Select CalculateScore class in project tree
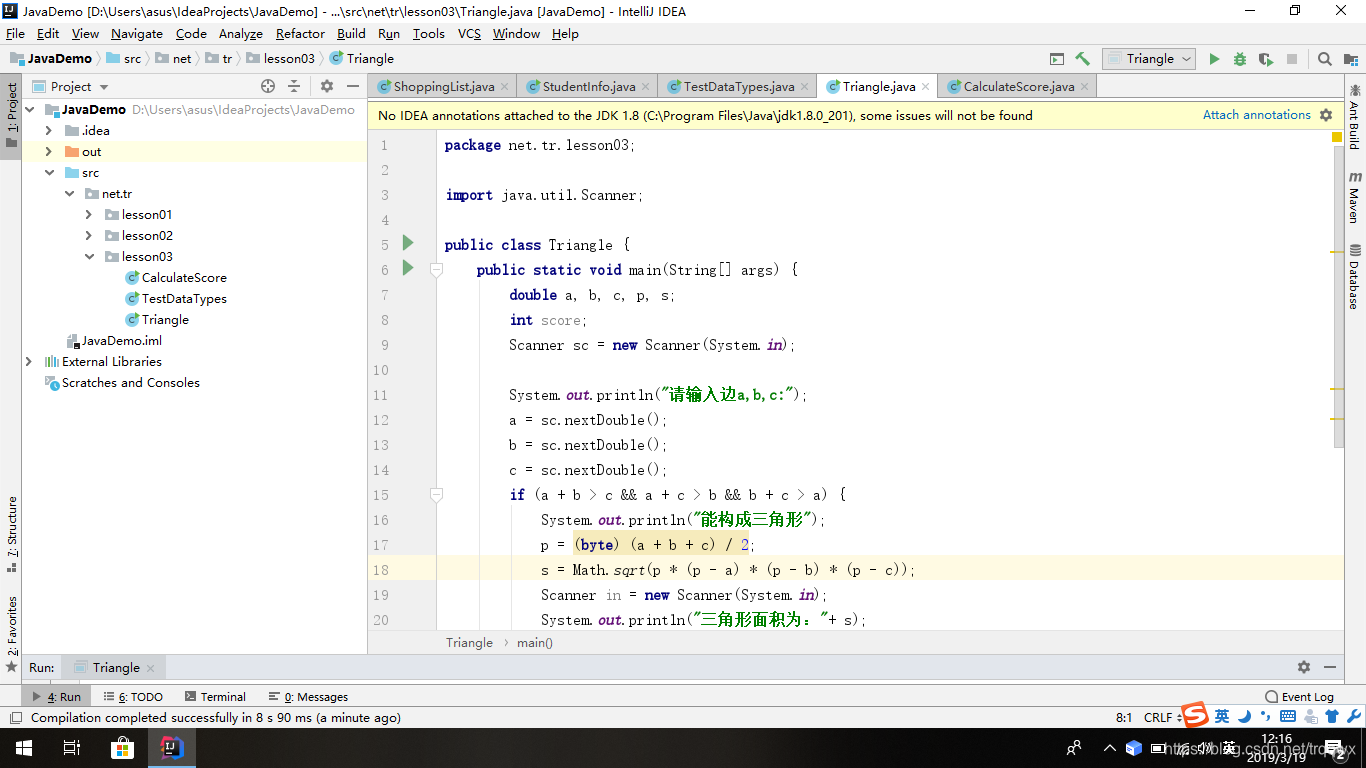 click(x=176, y=278)
